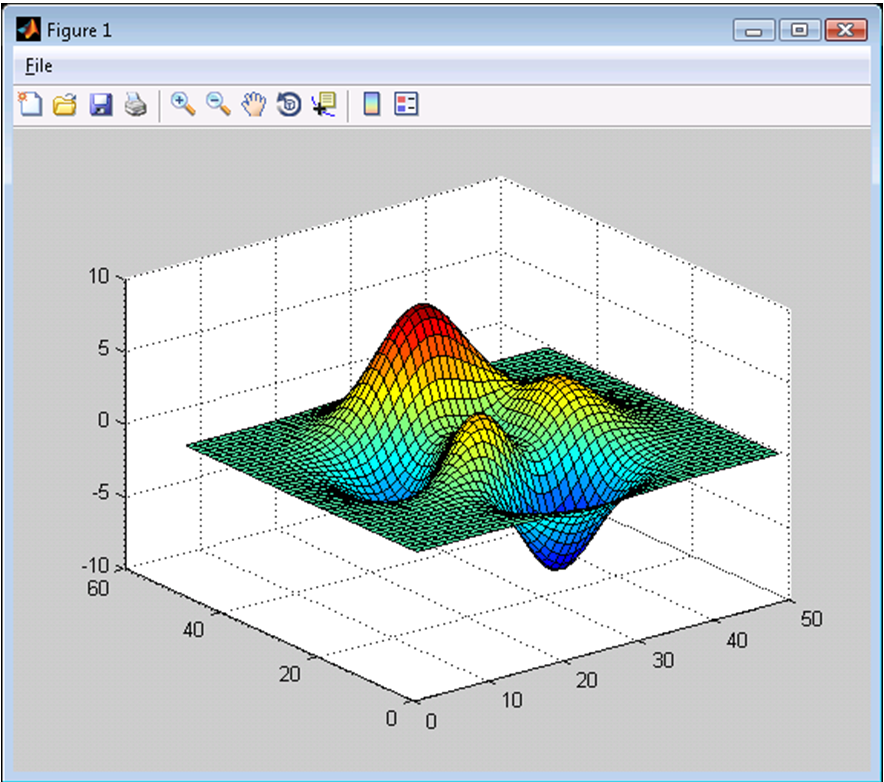Open the File menu
Screen dimensions: 884x782
(39, 66)
